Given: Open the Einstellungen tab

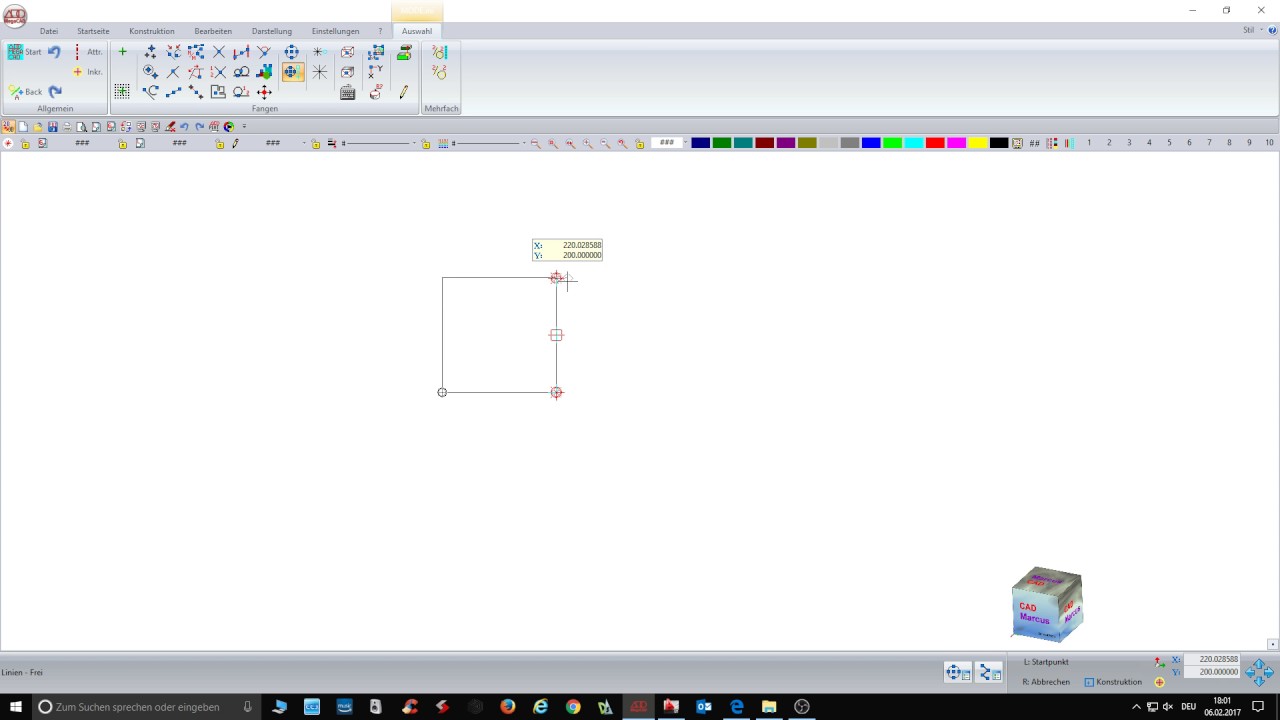Looking at the screenshot, I should pos(335,31).
